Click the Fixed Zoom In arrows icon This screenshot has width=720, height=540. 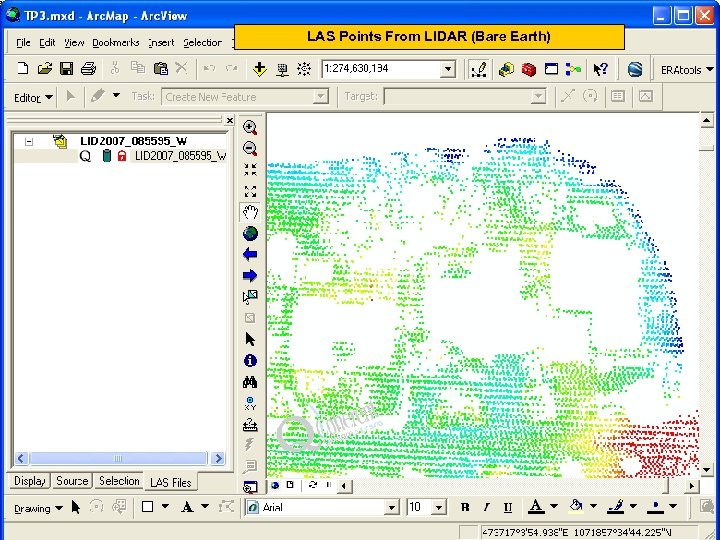250,169
